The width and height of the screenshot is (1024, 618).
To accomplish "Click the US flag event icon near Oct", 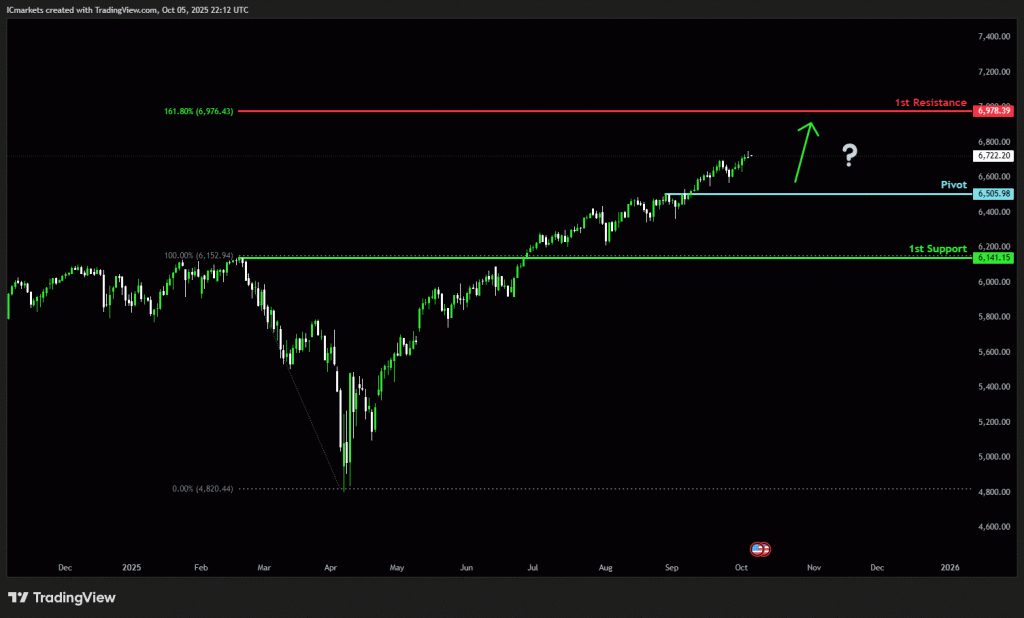I will tap(760, 549).
